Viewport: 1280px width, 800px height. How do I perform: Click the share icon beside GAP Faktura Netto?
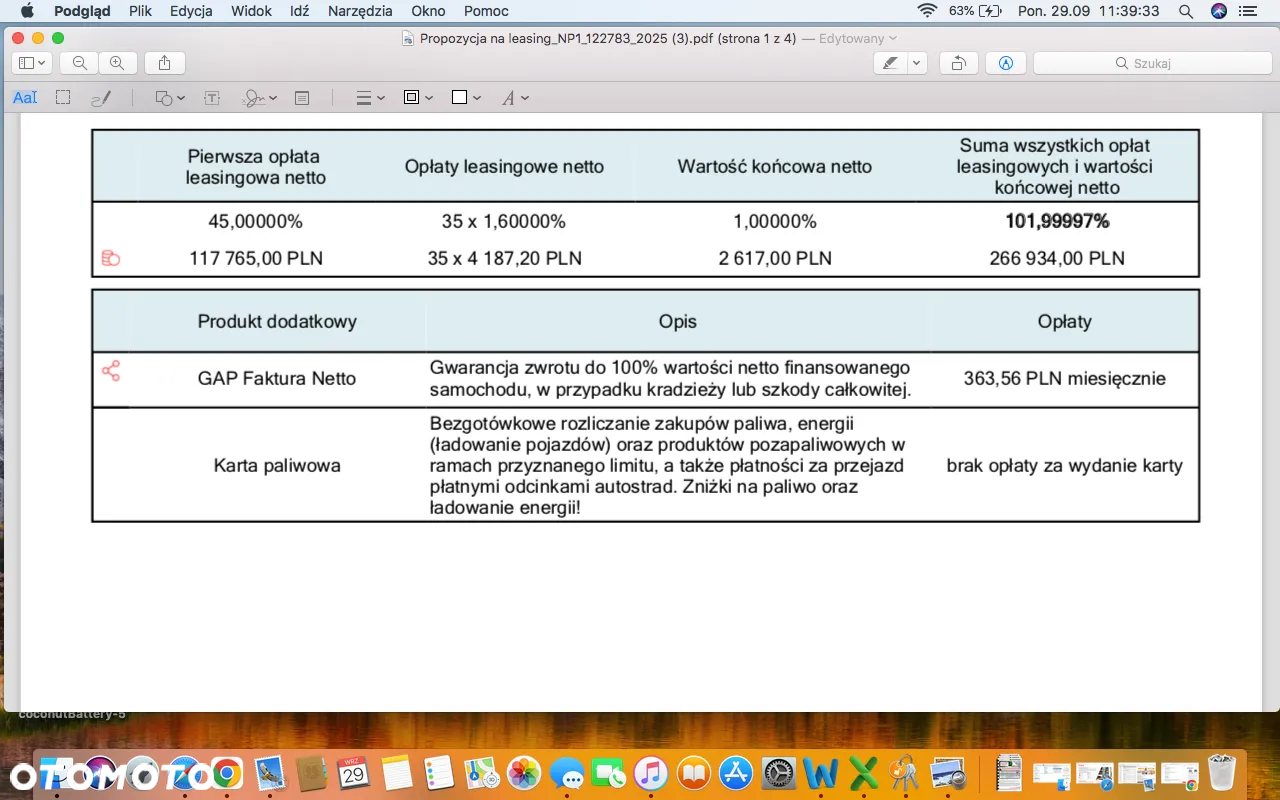click(x=111, y=371)
